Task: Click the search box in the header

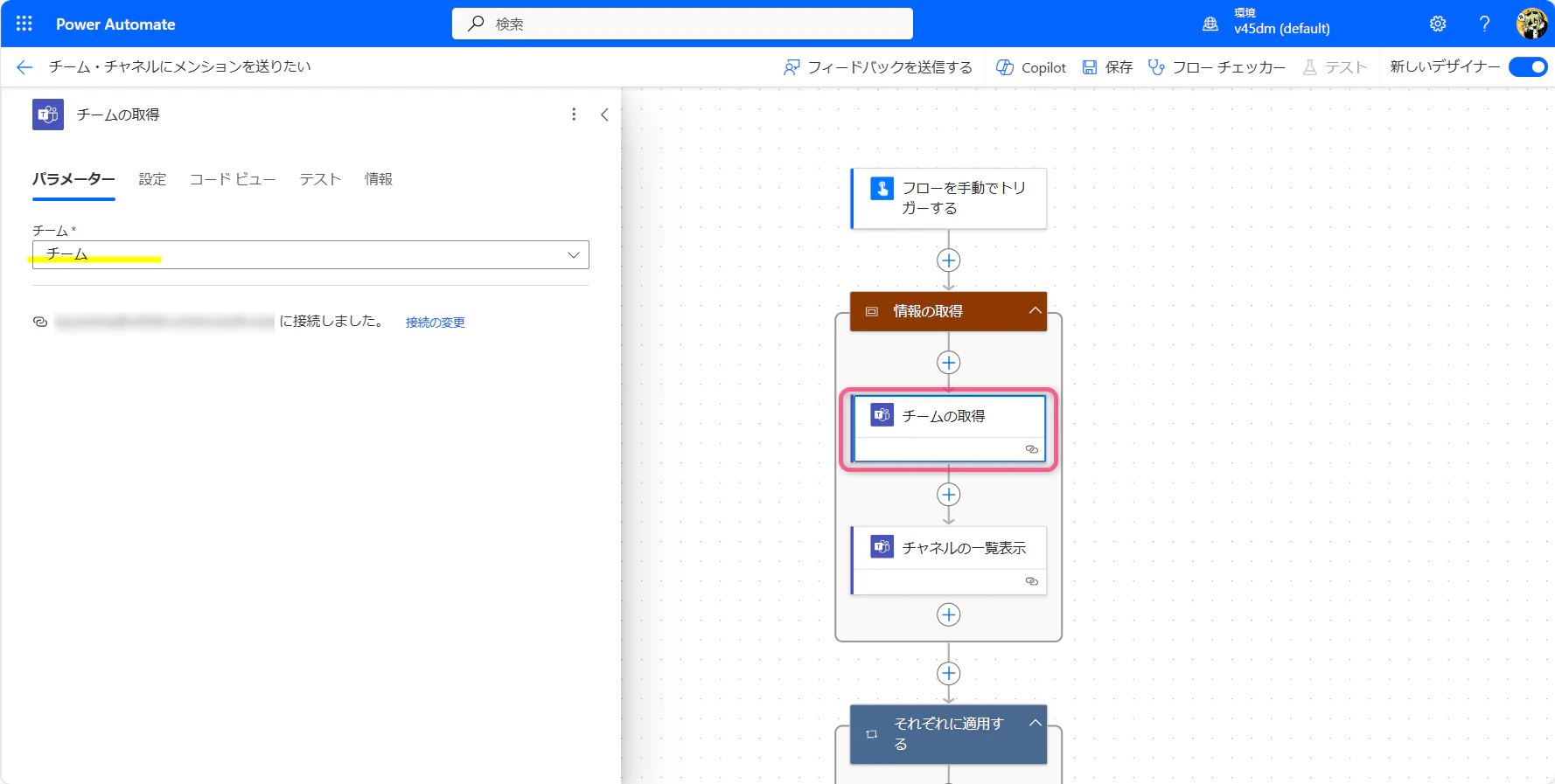Action: point(682,24)
